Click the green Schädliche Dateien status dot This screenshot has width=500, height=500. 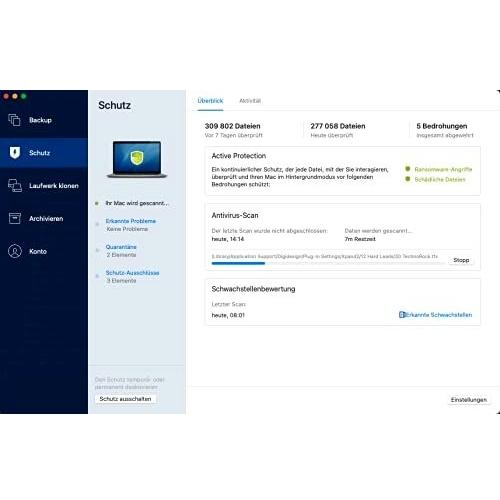(x=407, y=179)
